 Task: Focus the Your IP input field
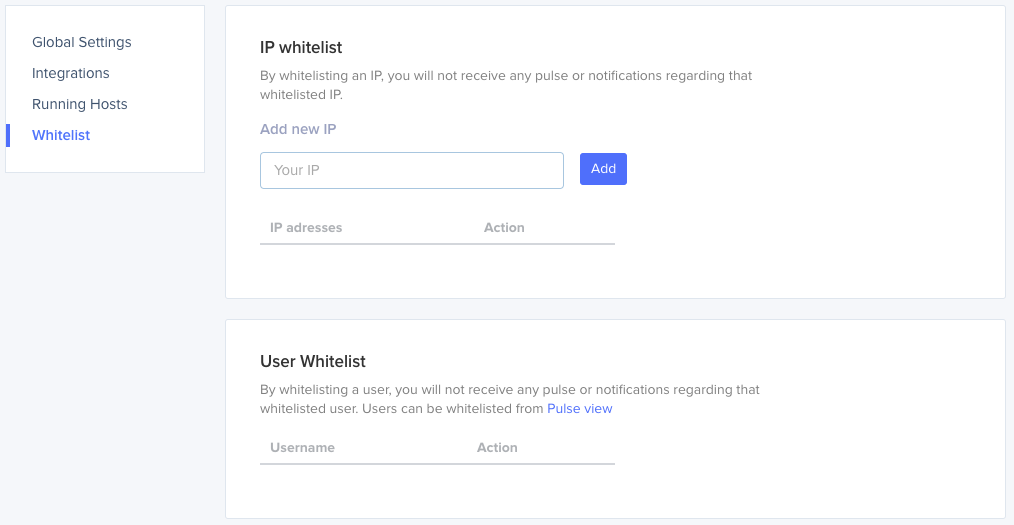pyautogui.click(x=411, y=170)
